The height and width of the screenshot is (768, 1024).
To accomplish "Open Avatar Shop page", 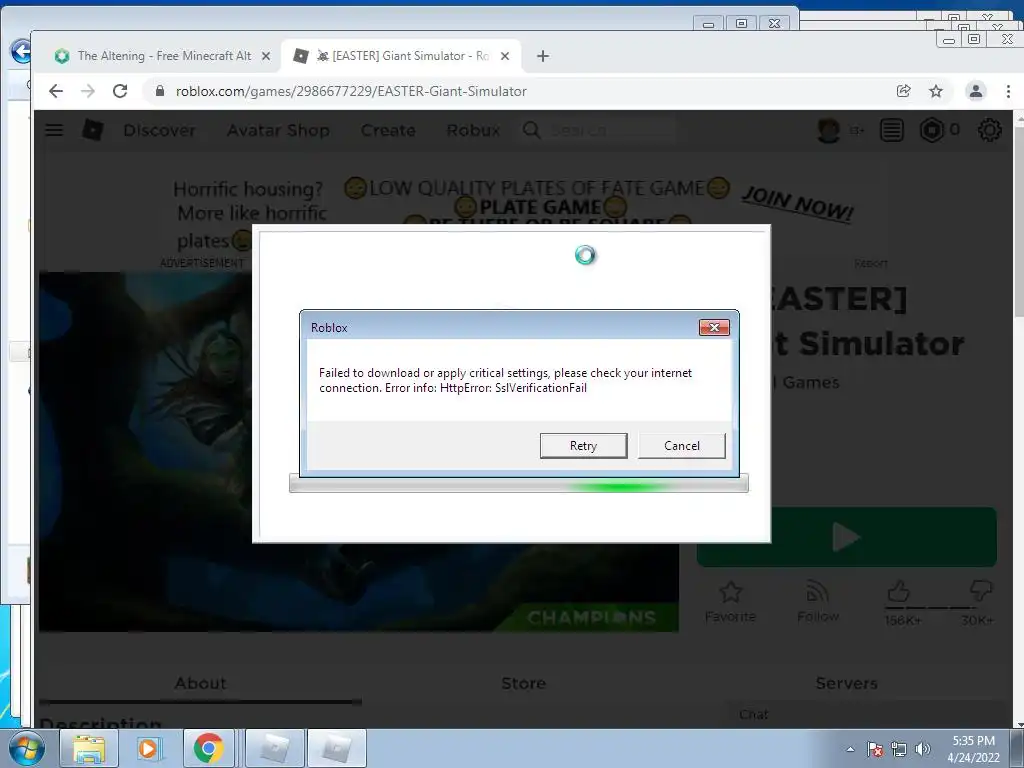I will click(x=278, y=131).
